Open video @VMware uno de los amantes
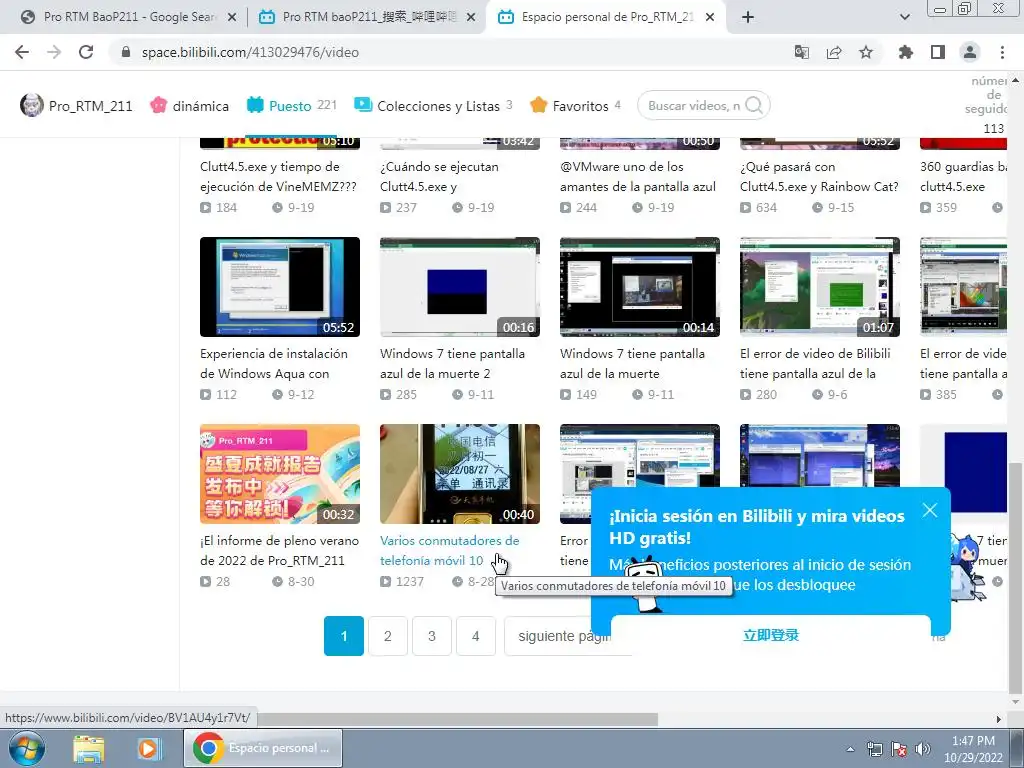Screen dimensions: 1024x768 (x=637, y=176)
